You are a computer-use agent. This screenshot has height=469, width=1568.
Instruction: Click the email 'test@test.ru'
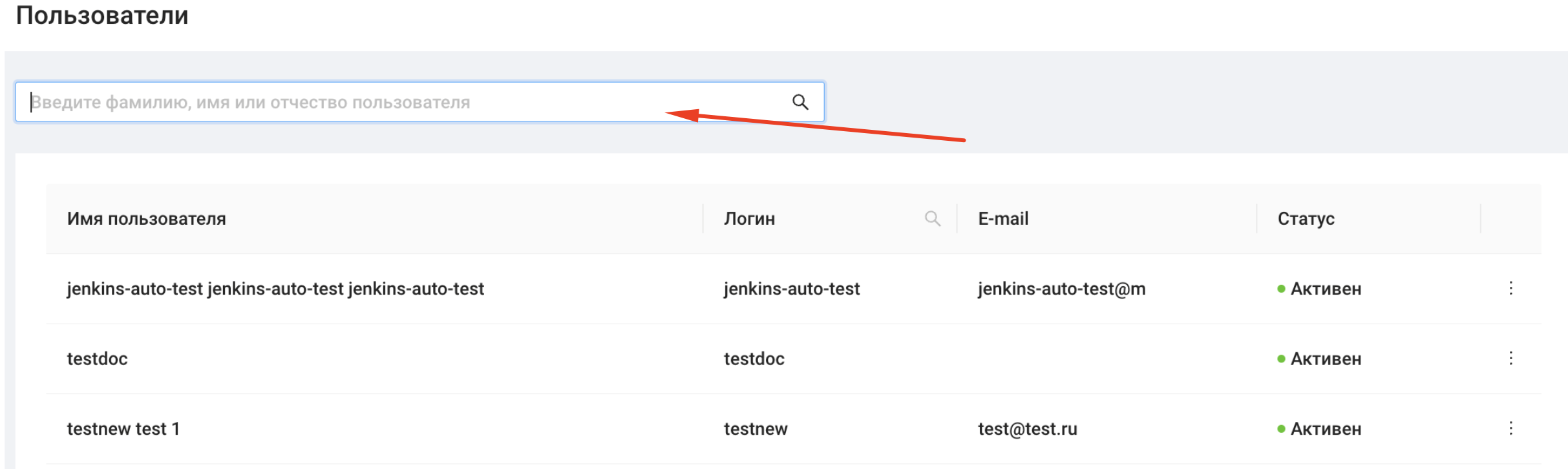click(1028, 428)
